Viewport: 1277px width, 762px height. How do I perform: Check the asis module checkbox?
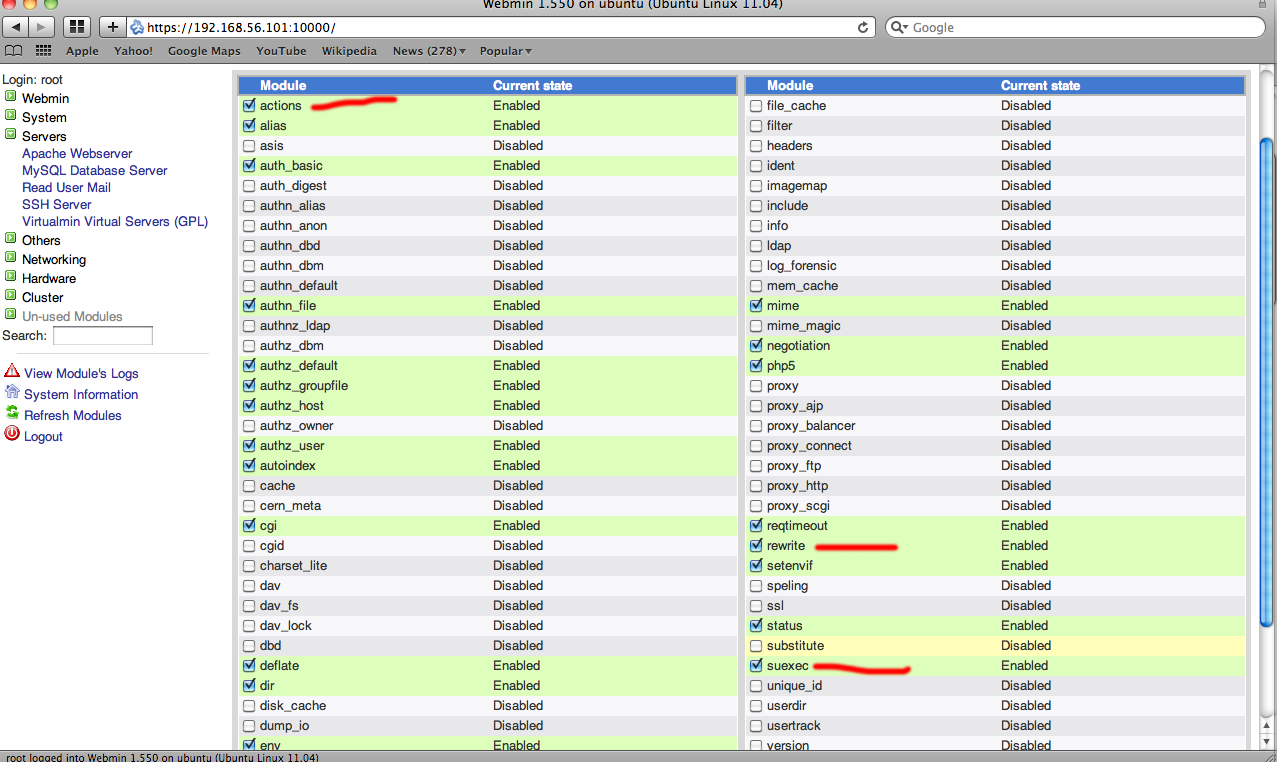click(249, 145)
